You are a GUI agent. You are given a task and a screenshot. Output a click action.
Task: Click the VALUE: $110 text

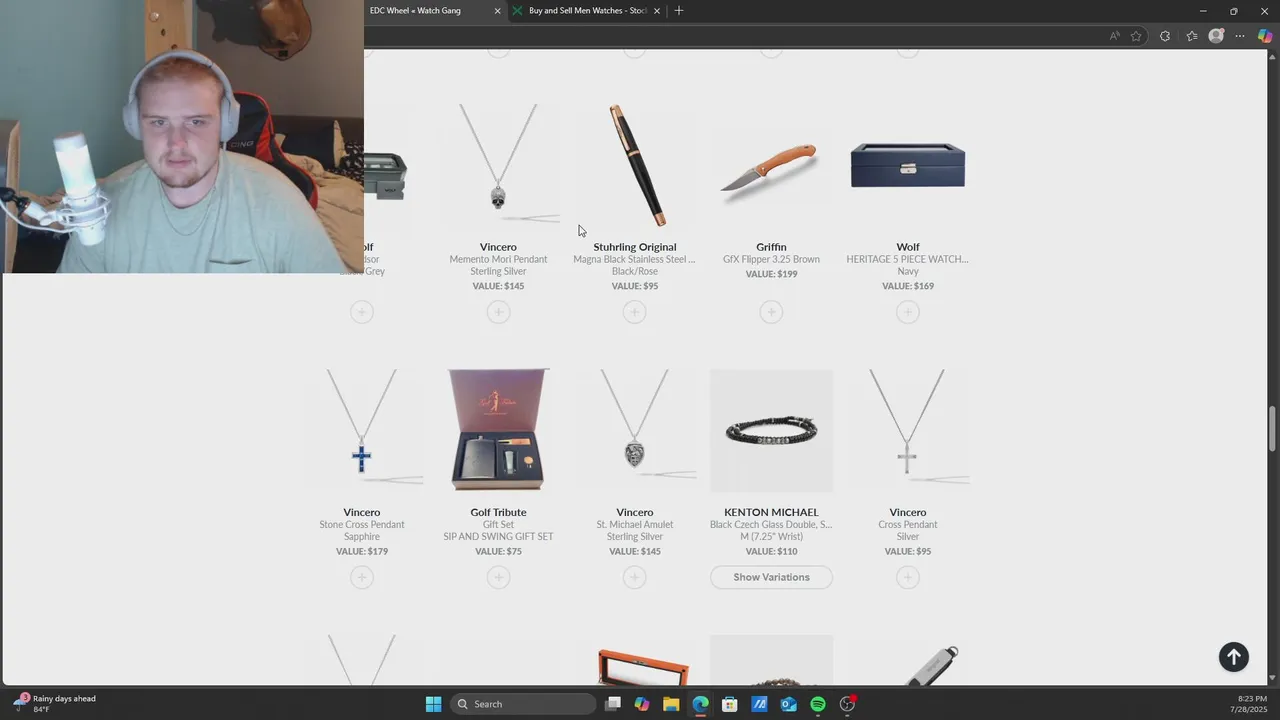pyautogui.click(x=771, y=551)
